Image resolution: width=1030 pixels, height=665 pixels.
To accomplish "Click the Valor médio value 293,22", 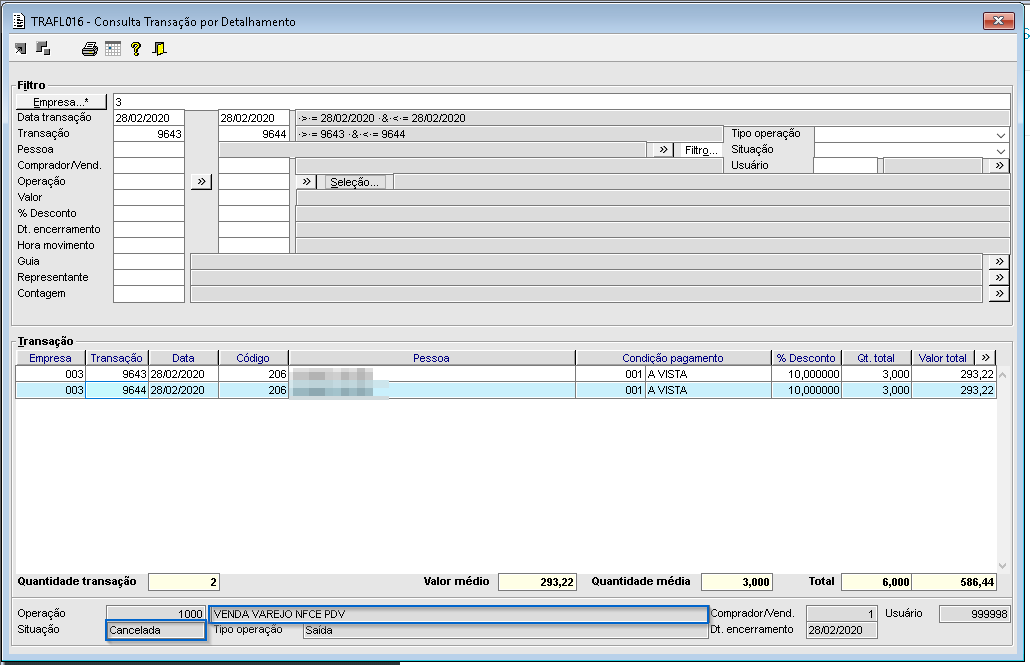I will 537,582.
